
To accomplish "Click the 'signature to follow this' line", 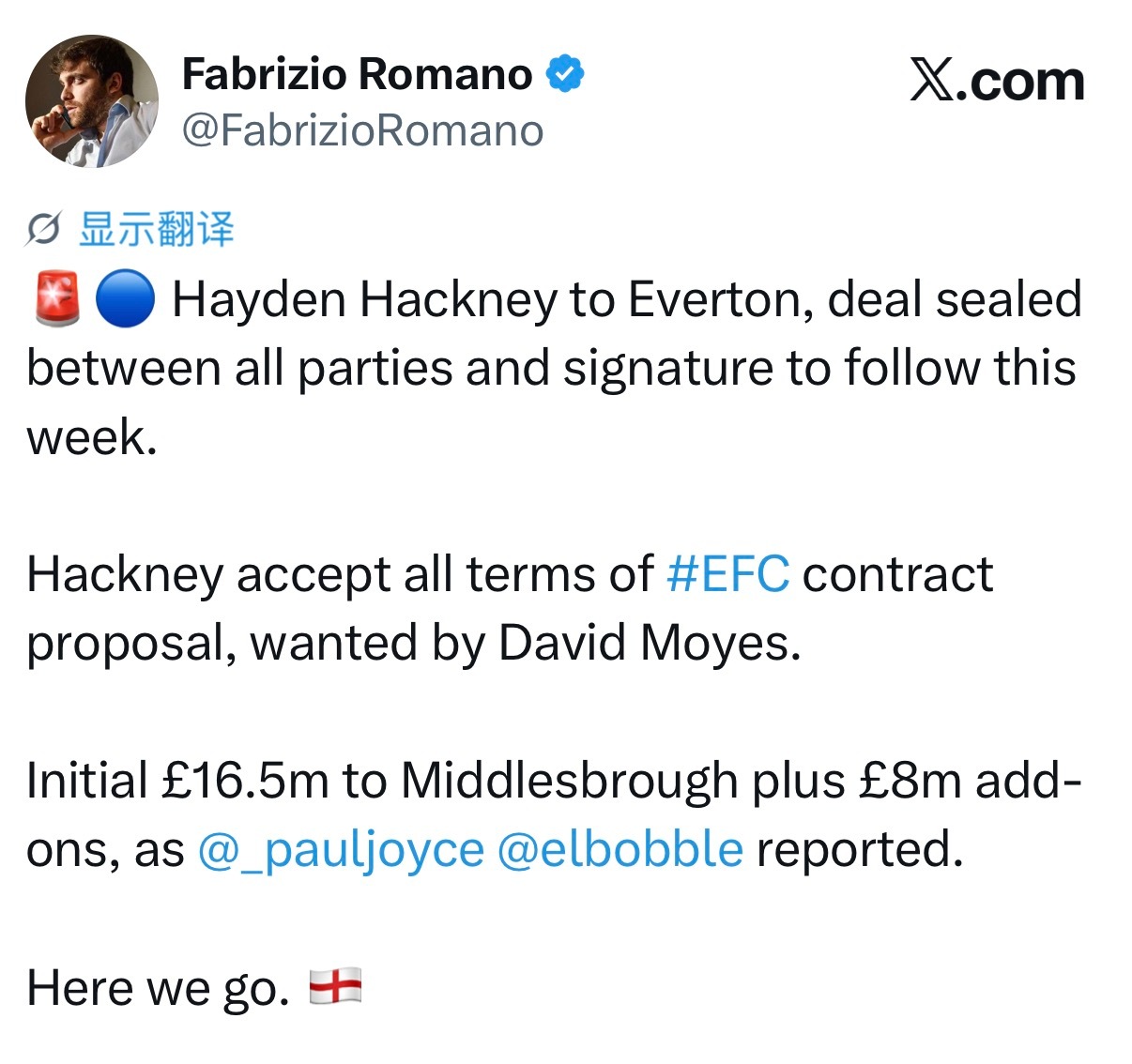I will (x=819, y=368).
